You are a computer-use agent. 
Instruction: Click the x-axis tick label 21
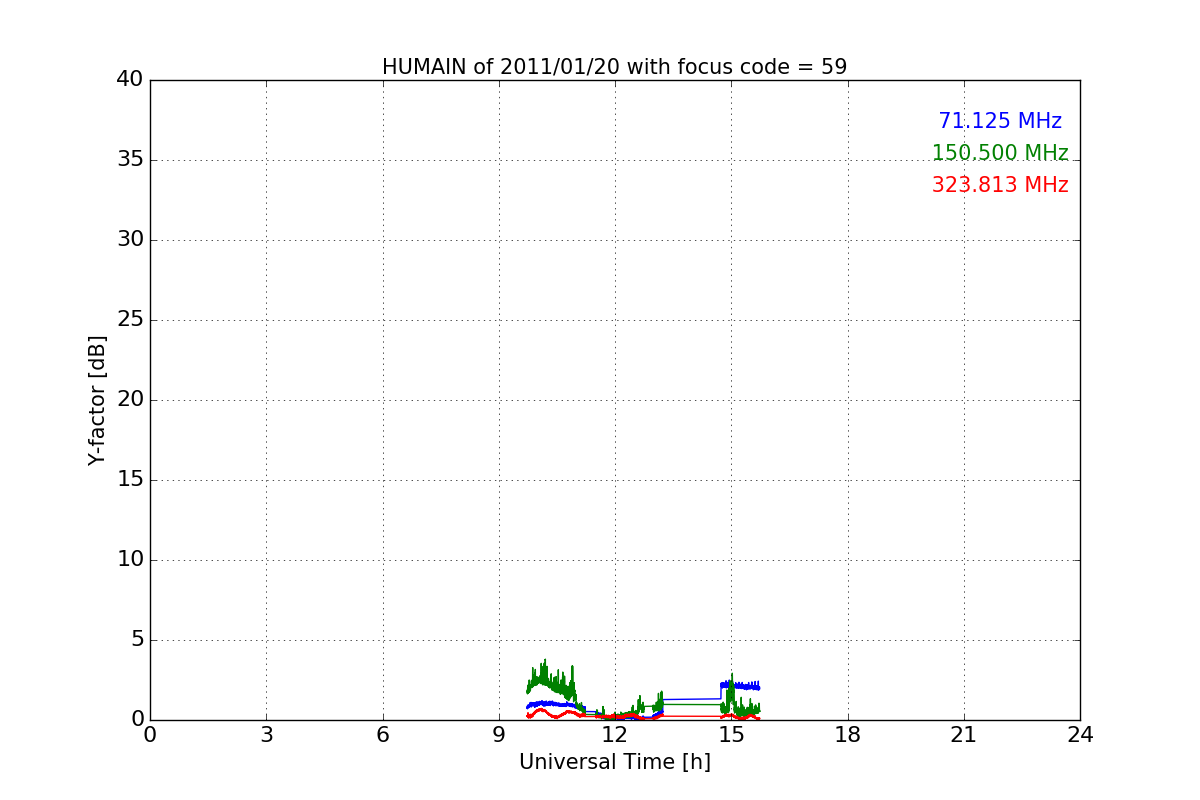pos(964,735)
